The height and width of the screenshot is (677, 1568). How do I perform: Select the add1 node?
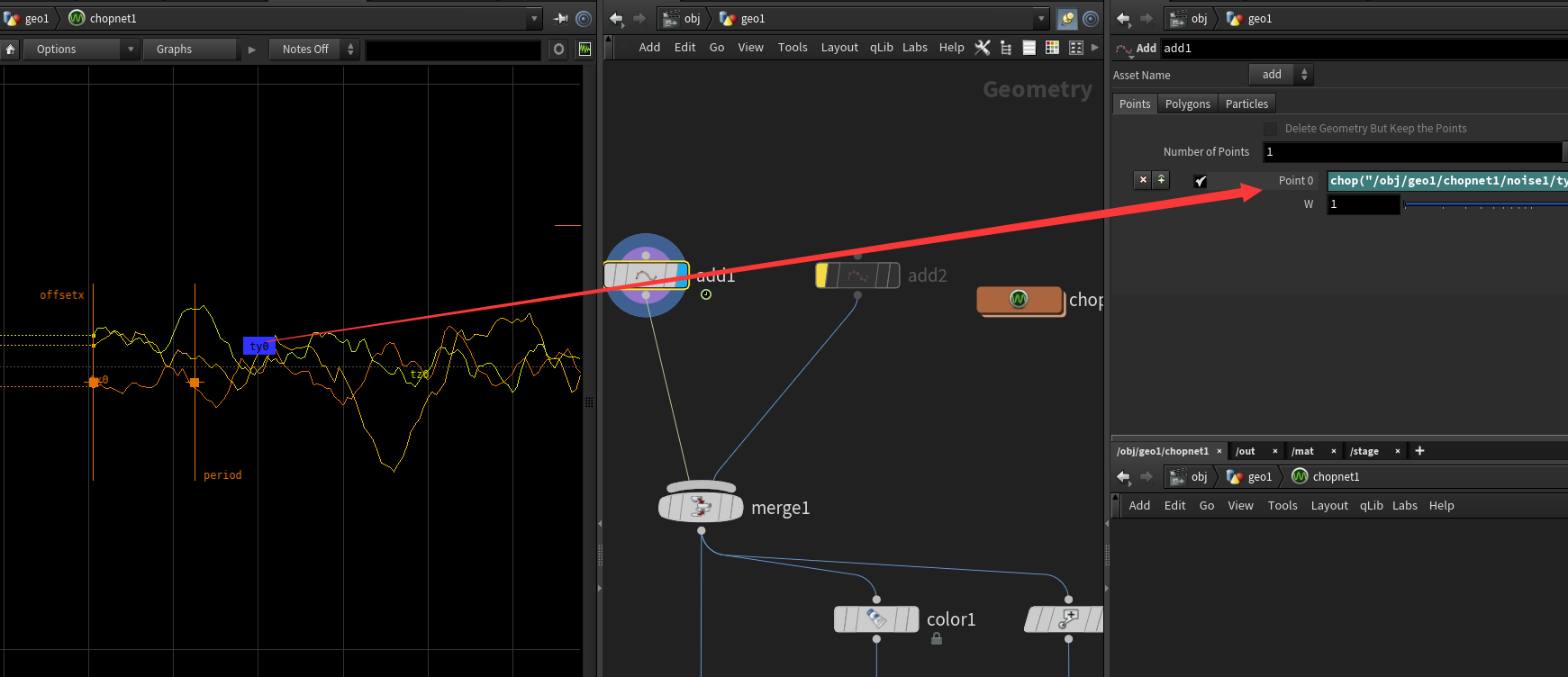[x=646, y=275]
